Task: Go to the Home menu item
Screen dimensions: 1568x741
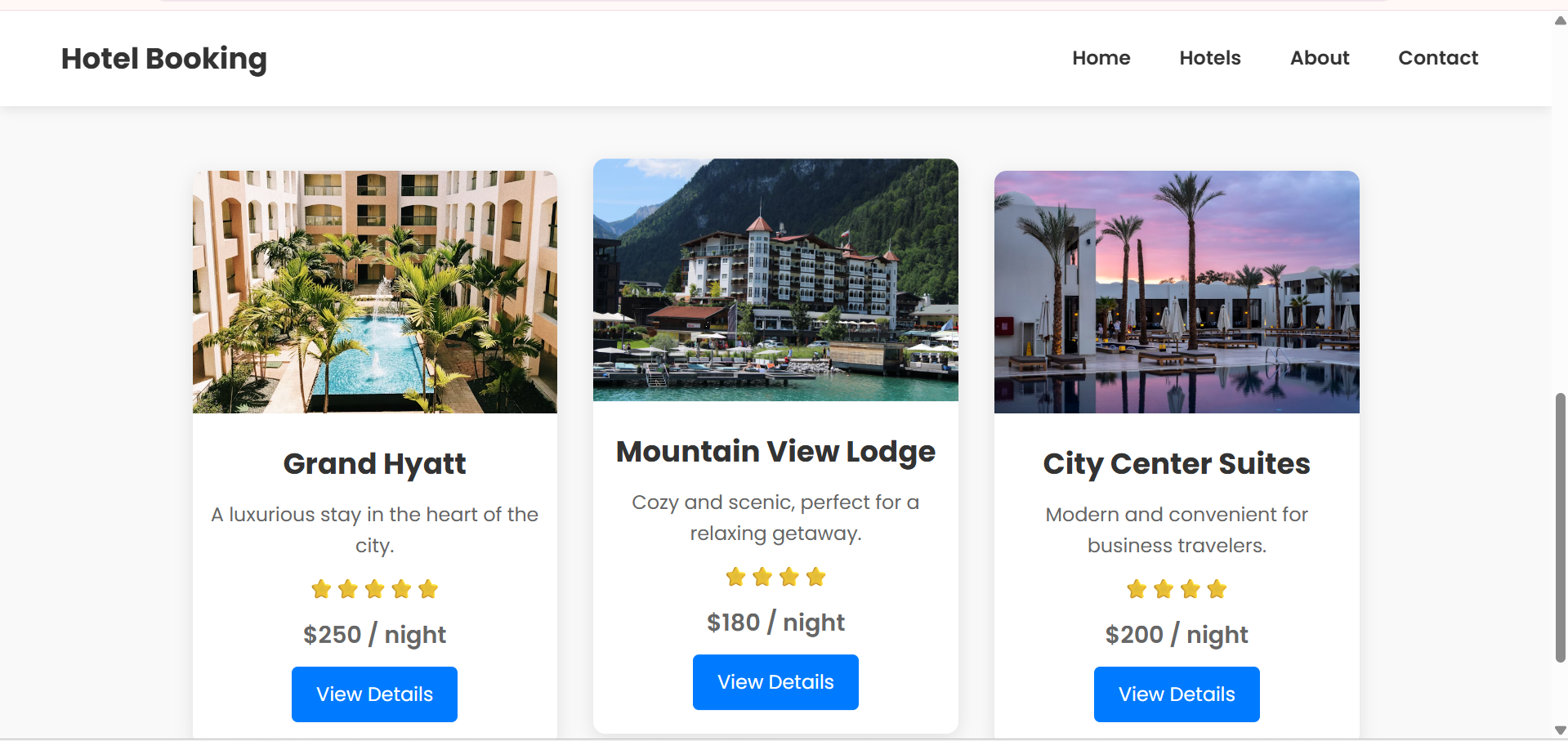Action: point(1101,58)
